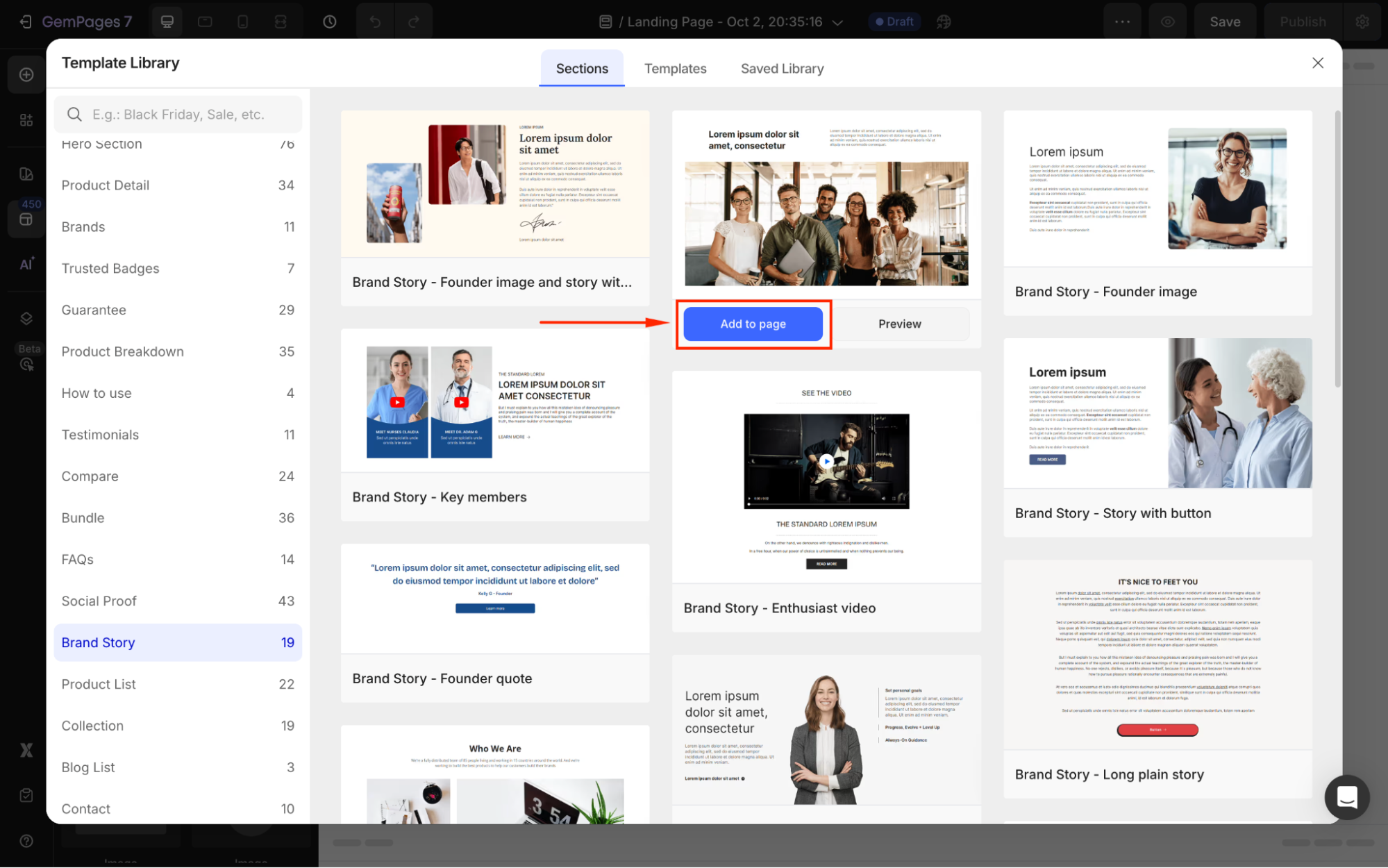The image size is (1388, 868).
Task: Select the mobile device view icon
Action: point(242,22)
